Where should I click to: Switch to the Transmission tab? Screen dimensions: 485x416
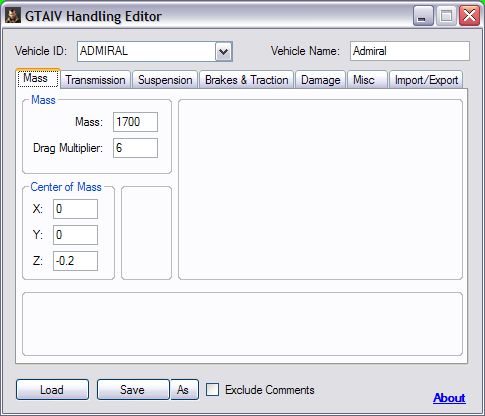95,80
